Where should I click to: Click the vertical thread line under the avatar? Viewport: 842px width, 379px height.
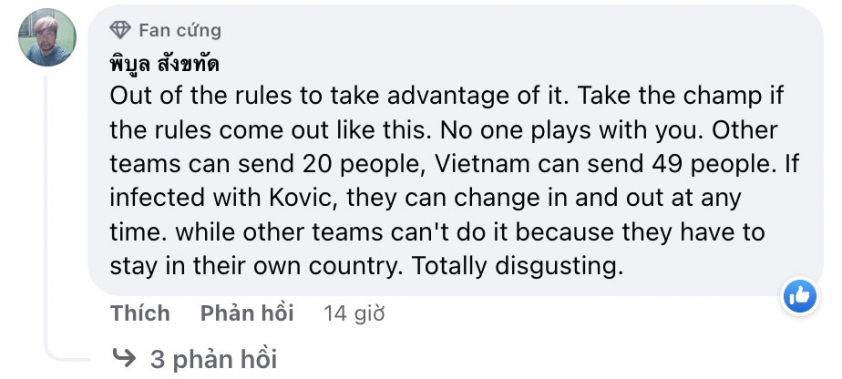pos(45,215)
